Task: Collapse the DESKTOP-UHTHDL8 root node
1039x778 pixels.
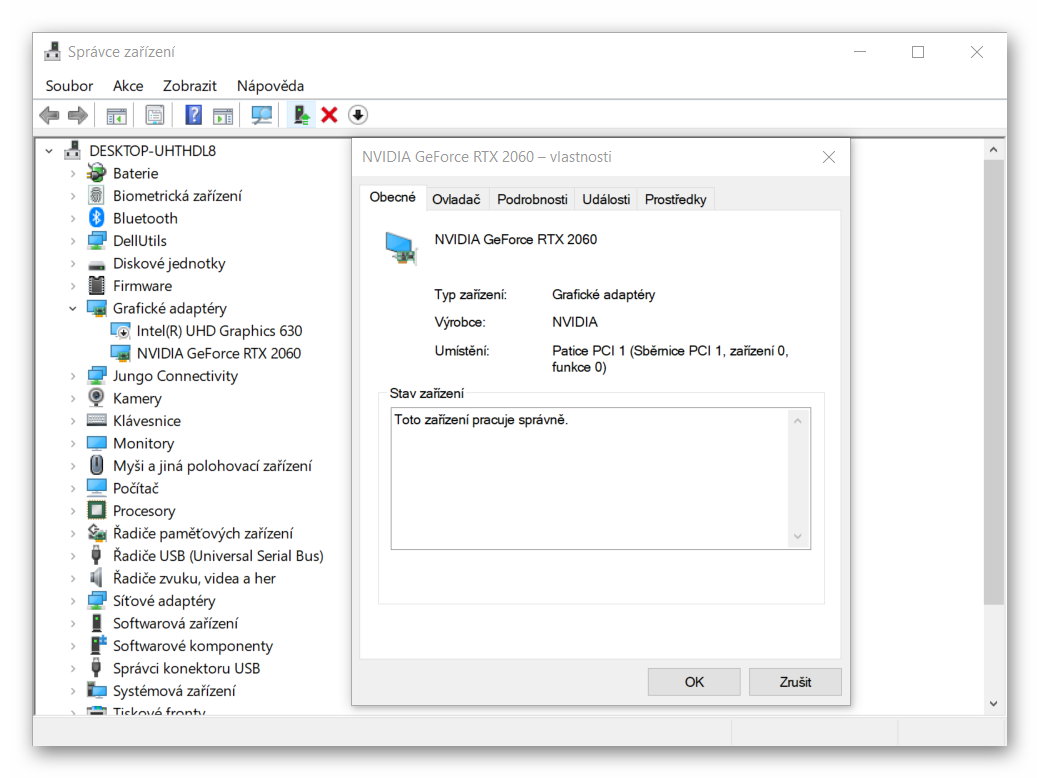Action: [49, 151]
